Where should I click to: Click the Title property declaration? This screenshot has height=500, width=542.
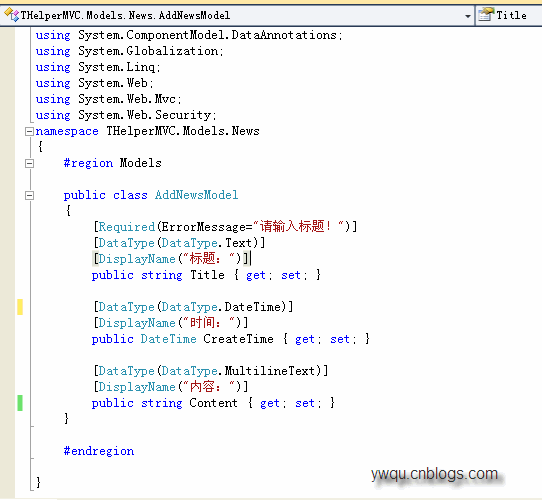point(206,275)
